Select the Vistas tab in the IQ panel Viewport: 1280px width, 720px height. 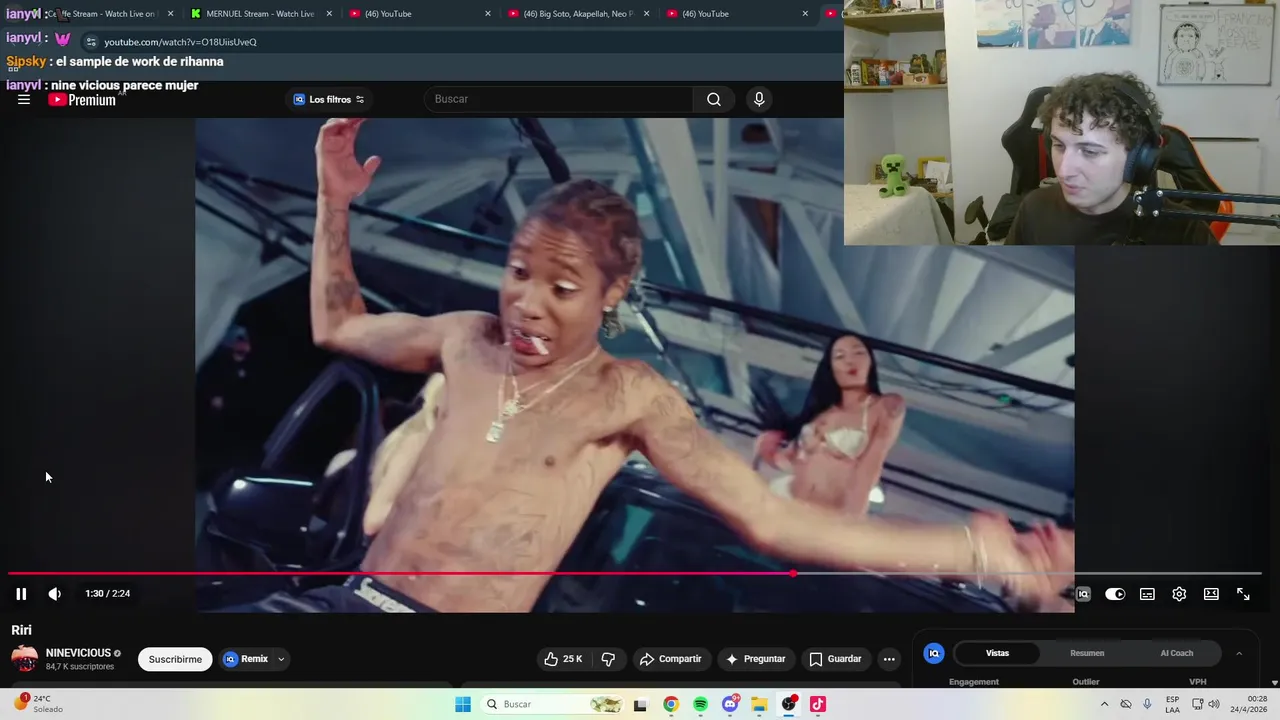(997, 653)
